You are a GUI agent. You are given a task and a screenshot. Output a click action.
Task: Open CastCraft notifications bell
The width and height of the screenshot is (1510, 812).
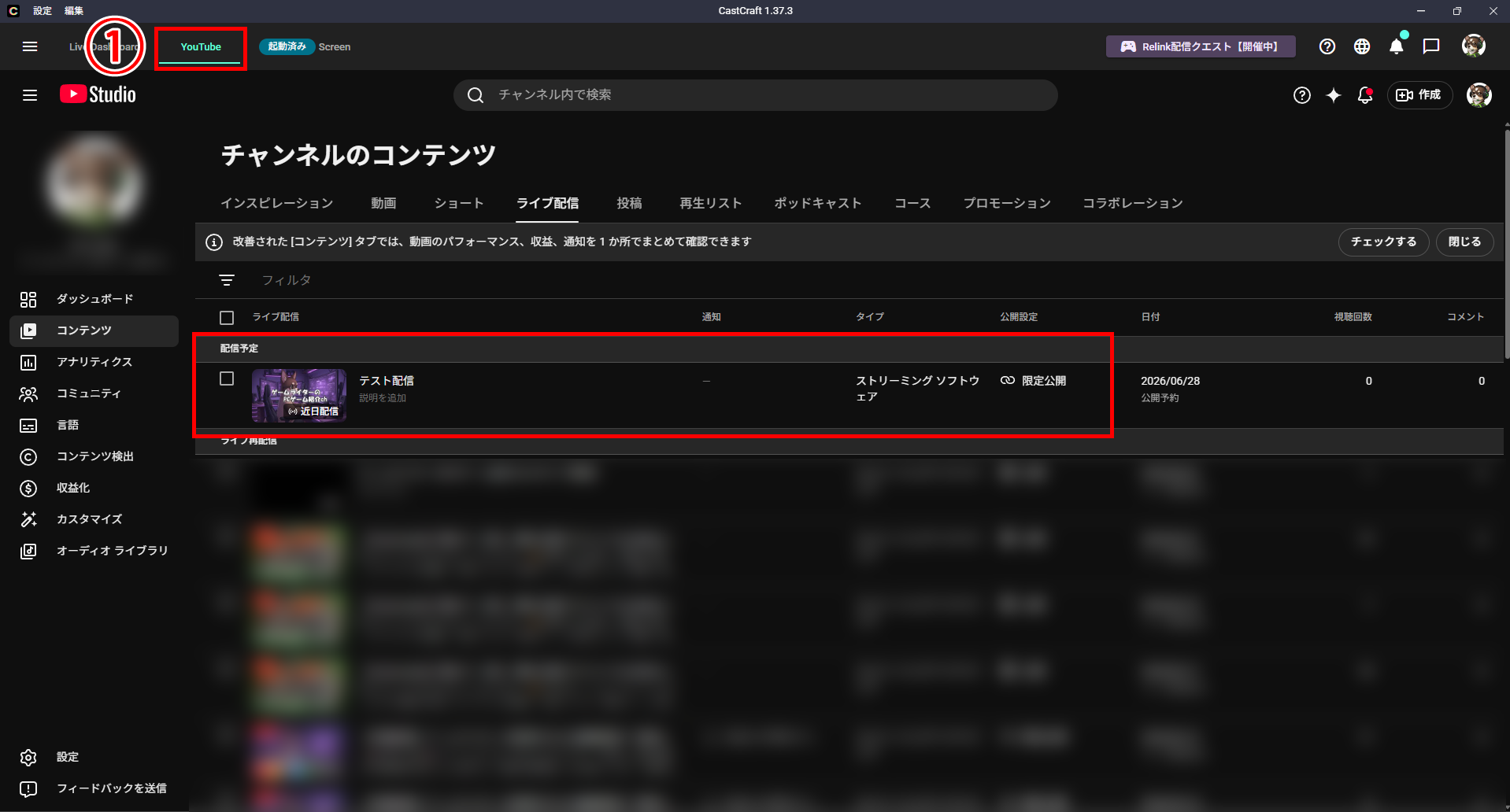[1397, 46]
